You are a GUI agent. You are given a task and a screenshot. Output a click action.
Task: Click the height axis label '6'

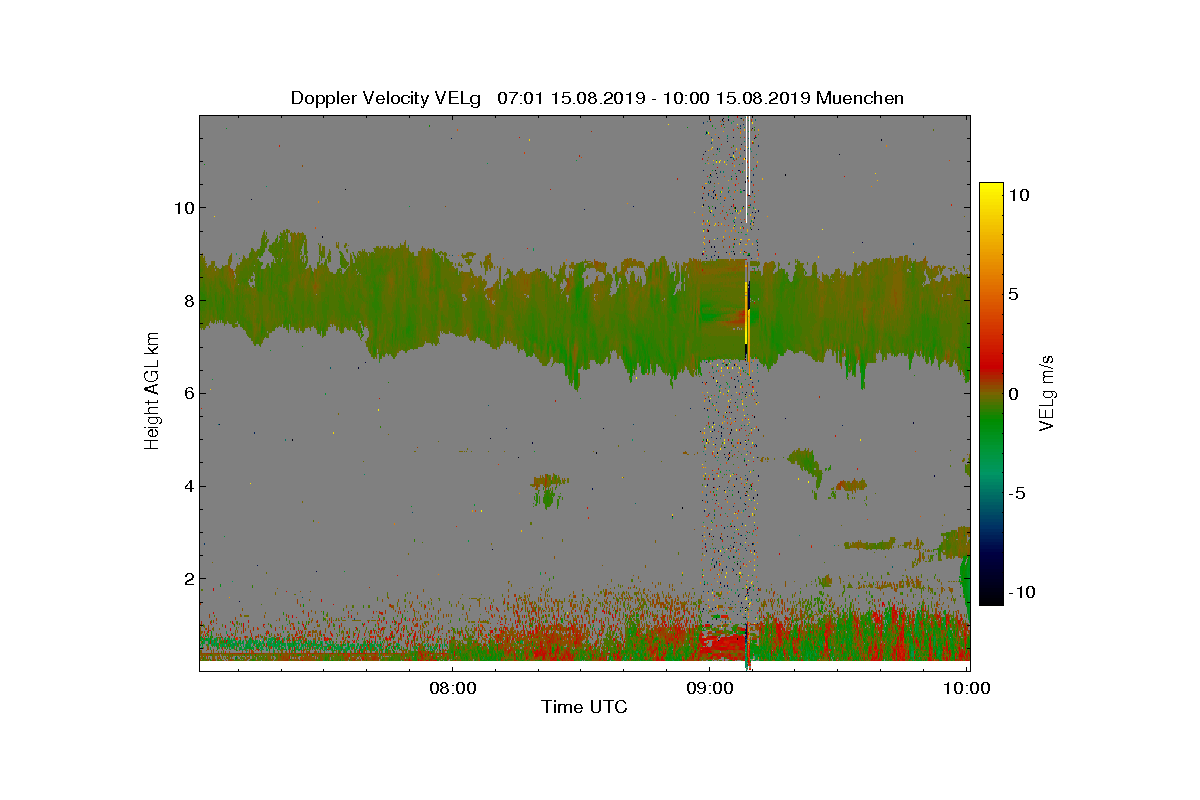tap(189, 393)
